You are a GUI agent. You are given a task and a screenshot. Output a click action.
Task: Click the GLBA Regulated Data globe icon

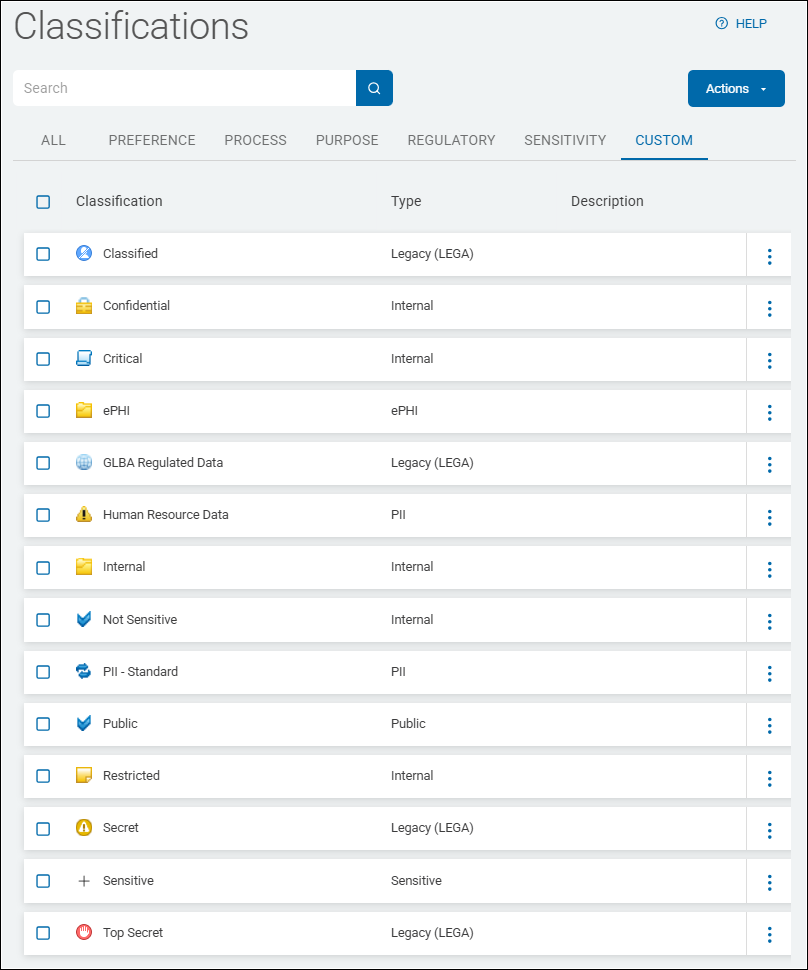[x=84, y=463]
